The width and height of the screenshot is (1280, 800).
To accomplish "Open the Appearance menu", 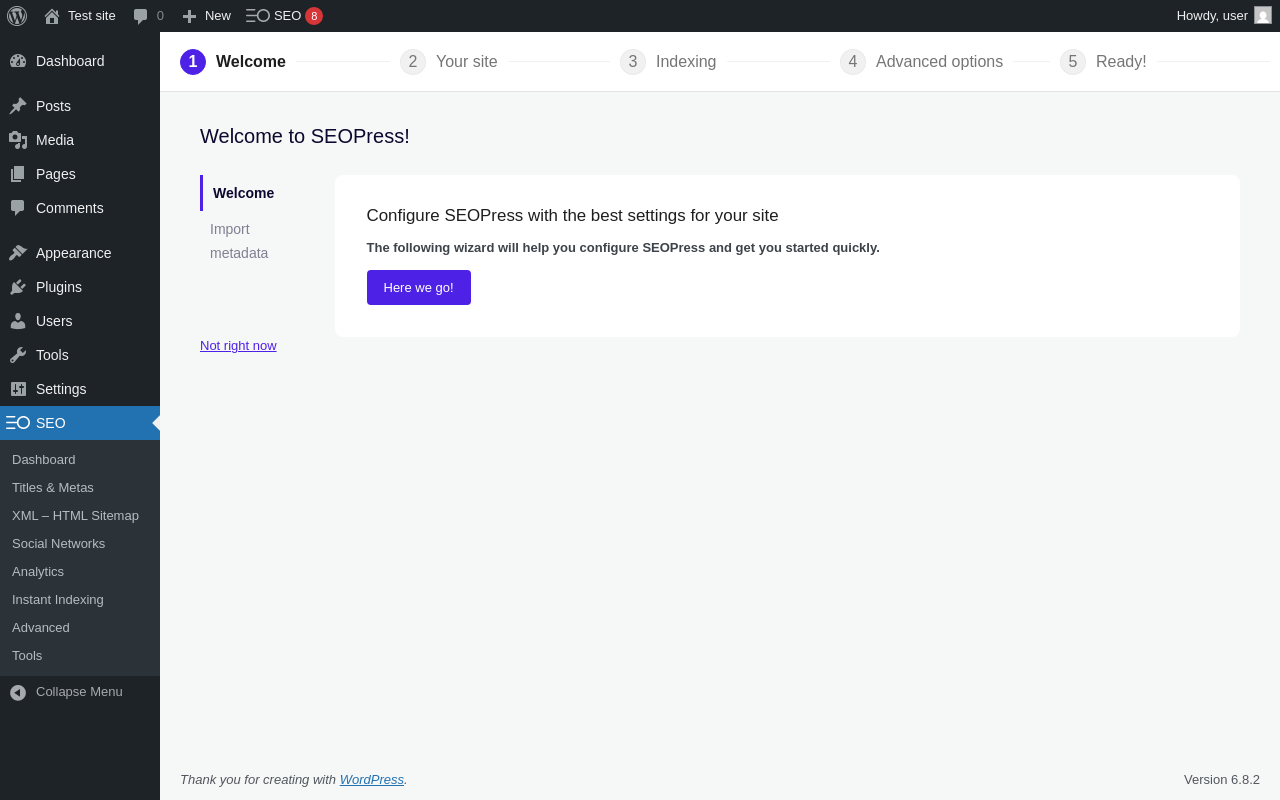I will [80, 253].
